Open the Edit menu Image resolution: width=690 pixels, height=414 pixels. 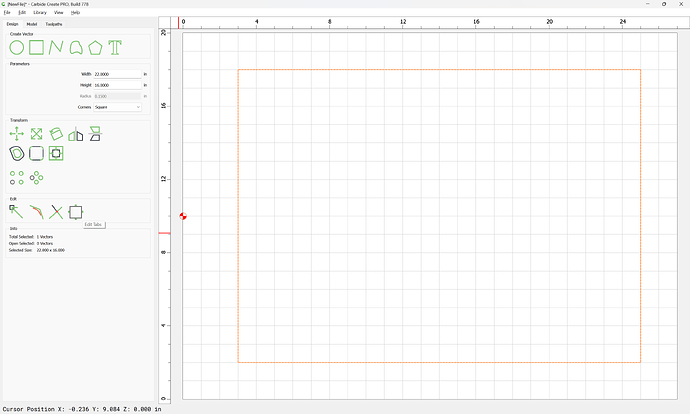pyautogui.click(x=22, y=12)
